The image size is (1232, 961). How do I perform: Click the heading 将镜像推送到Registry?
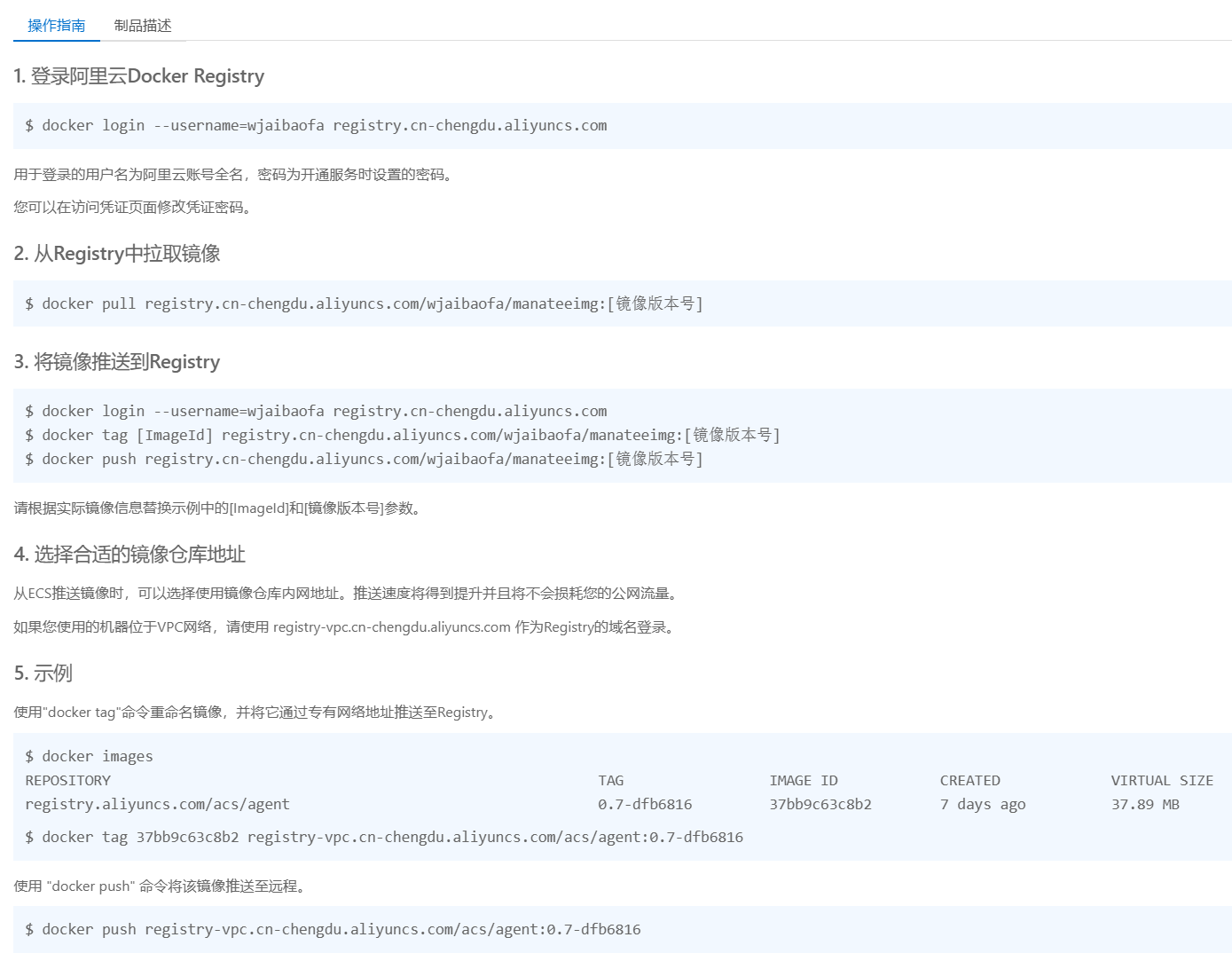117,362
